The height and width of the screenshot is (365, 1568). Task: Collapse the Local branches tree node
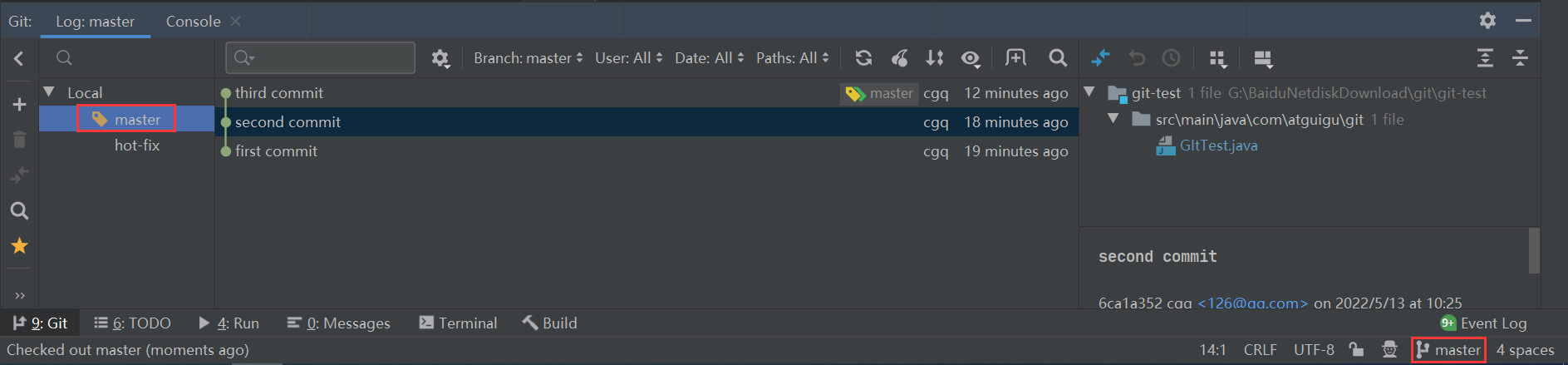click(49, 92)
